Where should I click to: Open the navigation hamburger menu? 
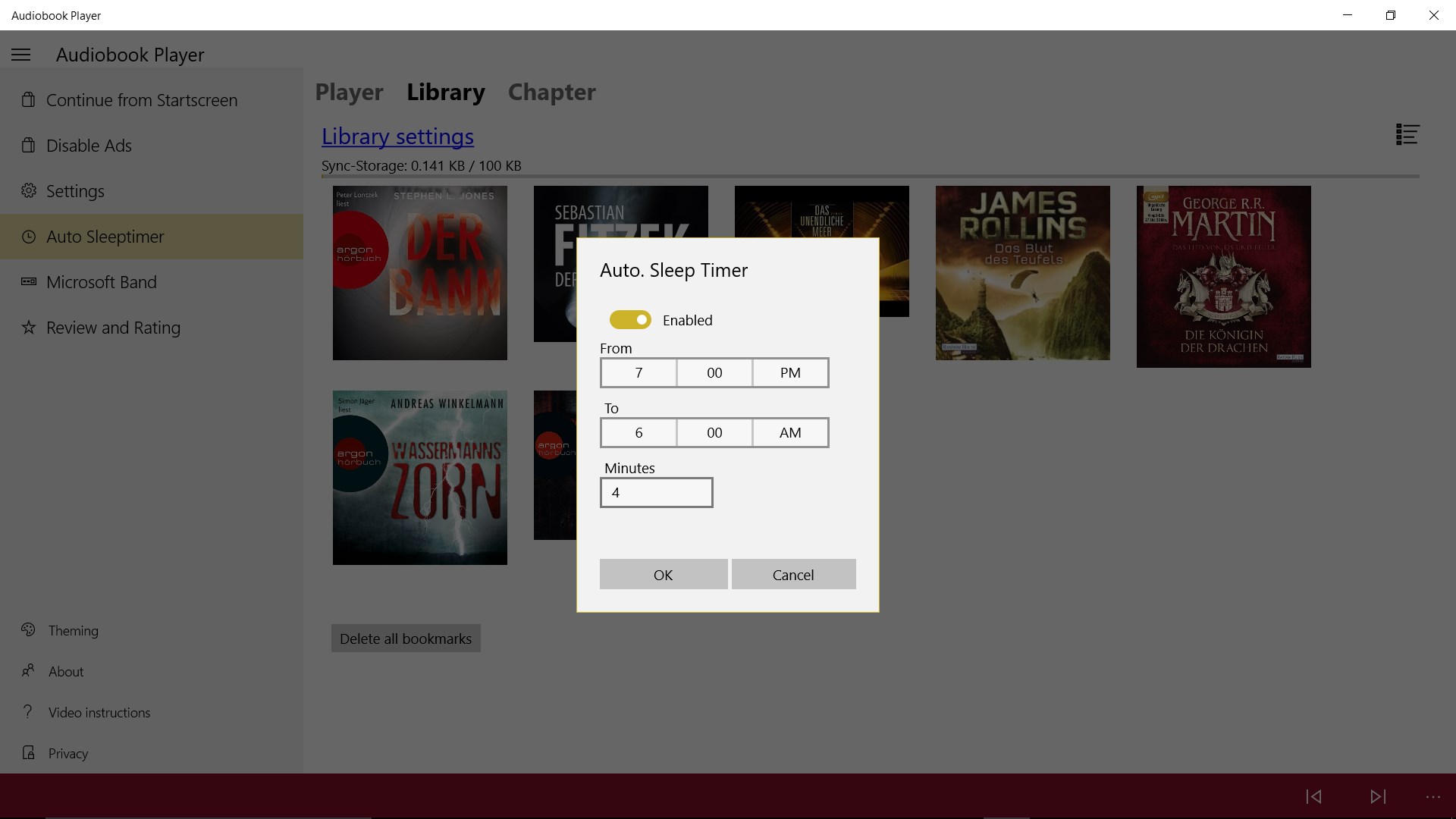(x=20, y=54)
